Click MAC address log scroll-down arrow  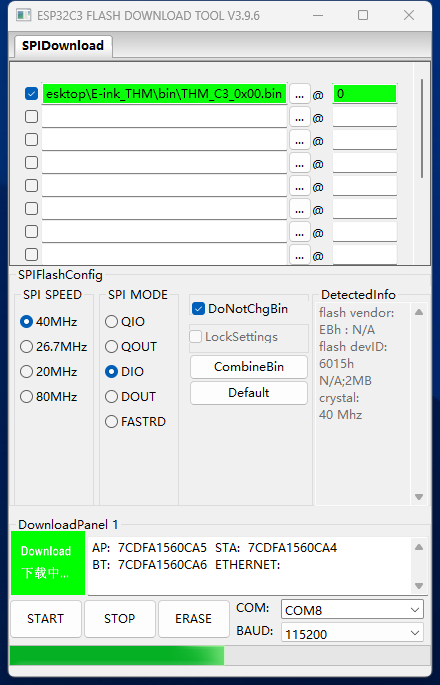419,586
